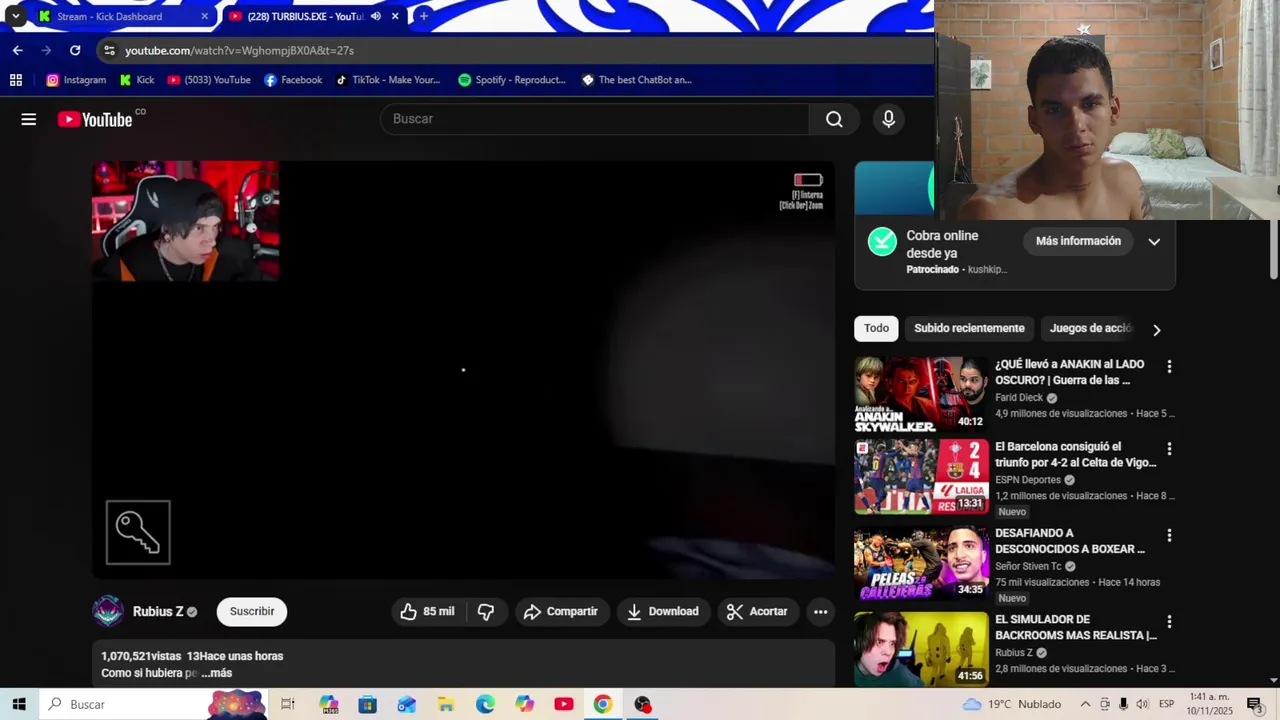
Task: Expand the video description with ...más
Action: [216, 673]
